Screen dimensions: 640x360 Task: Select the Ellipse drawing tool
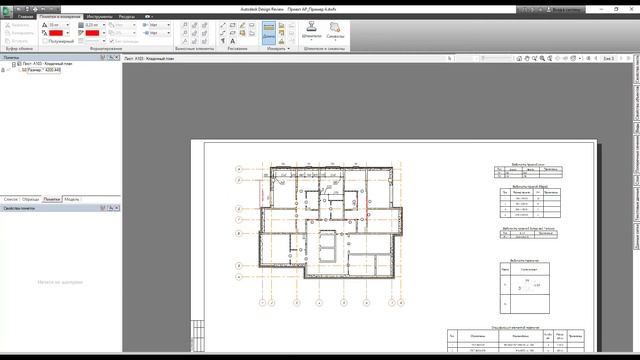(x=252, y=25)
